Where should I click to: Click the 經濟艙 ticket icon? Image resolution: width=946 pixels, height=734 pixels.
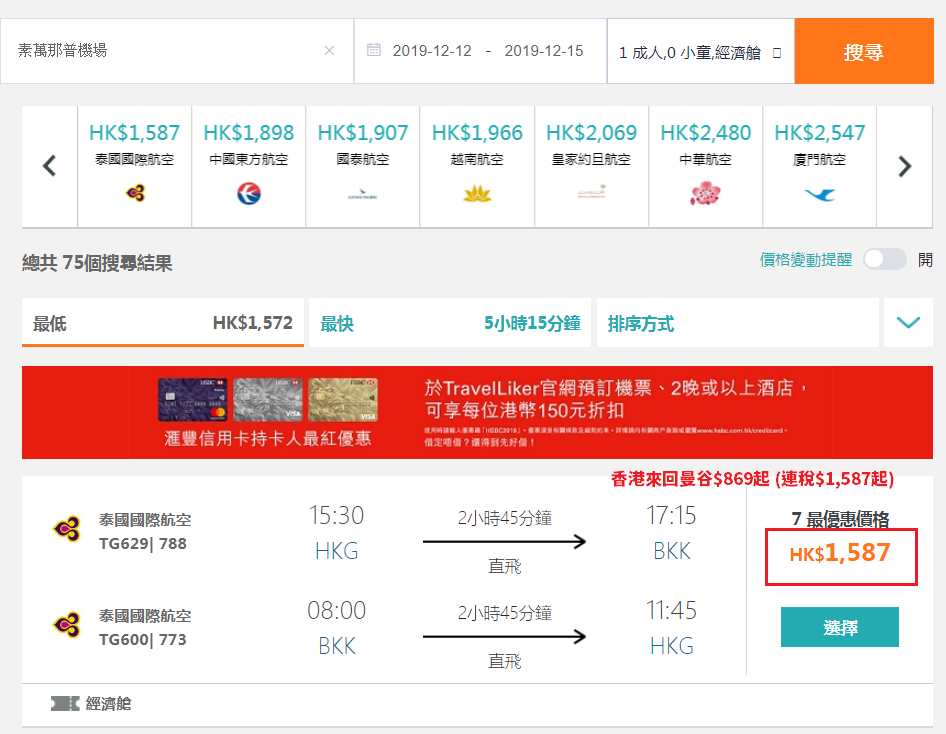click(65, 703)
